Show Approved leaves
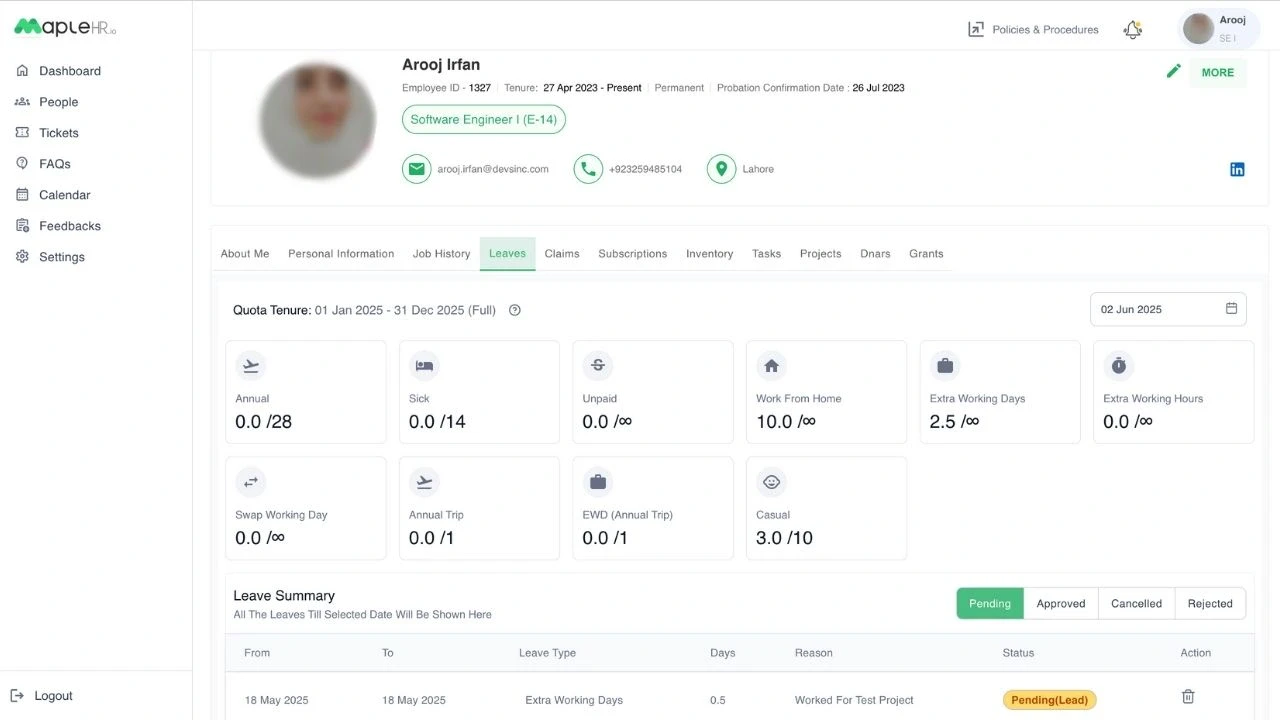Screen dimensions: 1280x720 1061,603
